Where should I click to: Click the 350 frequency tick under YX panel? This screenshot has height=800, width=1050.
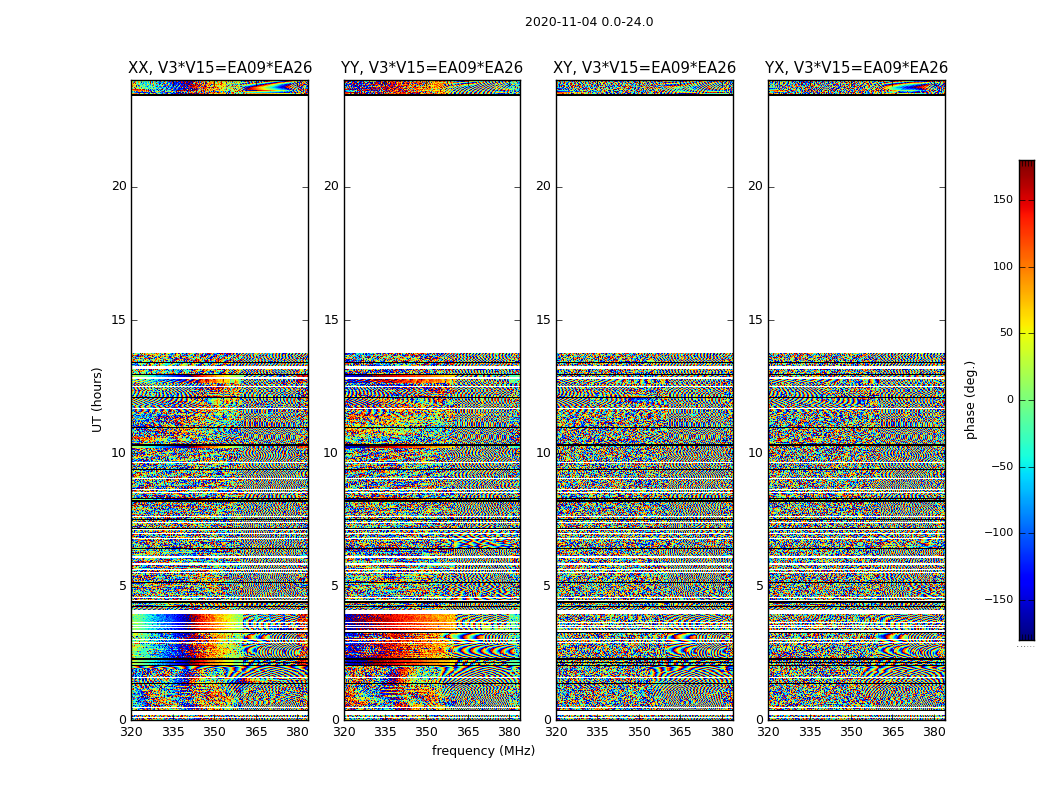pos(851,732)
